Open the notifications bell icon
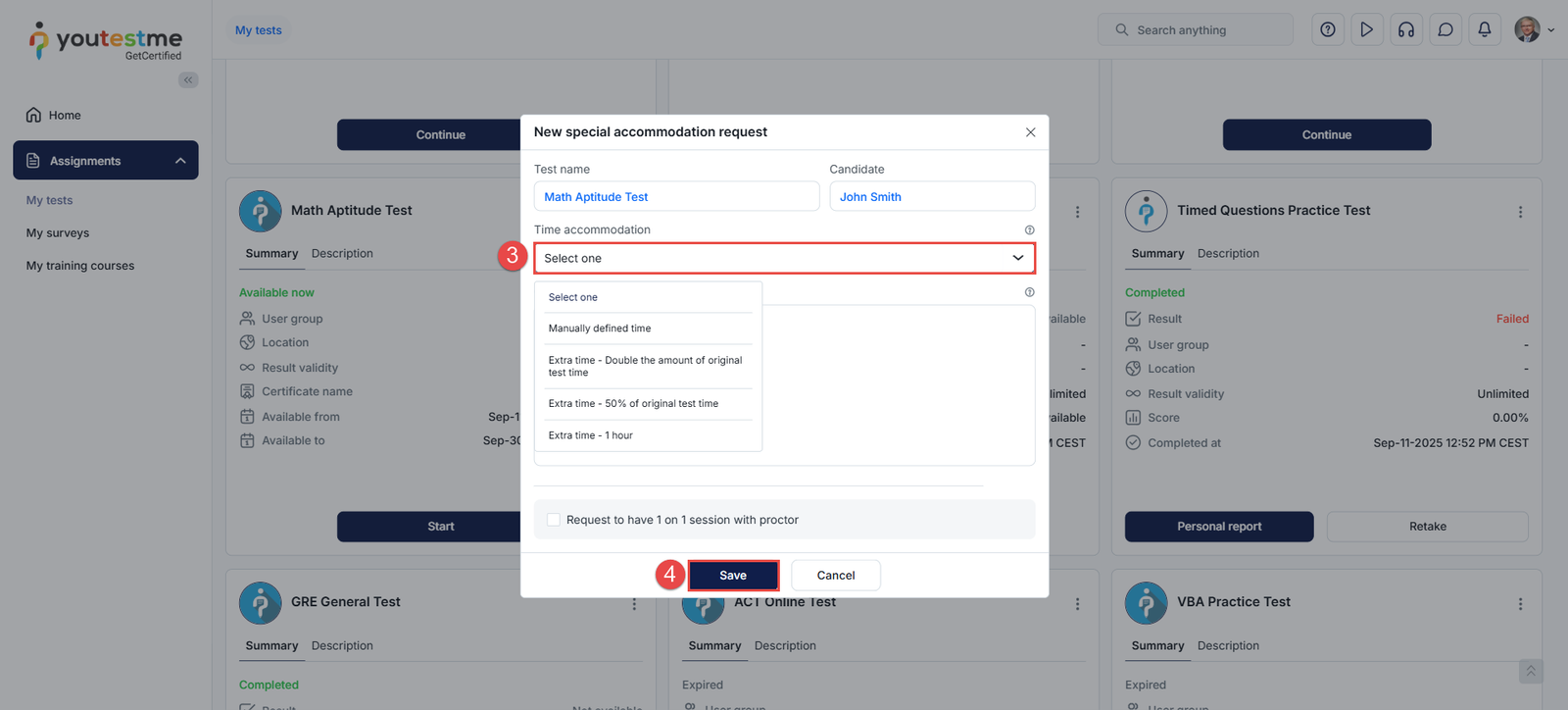This screenshot has width=1568, height=710. [1484, 29]
